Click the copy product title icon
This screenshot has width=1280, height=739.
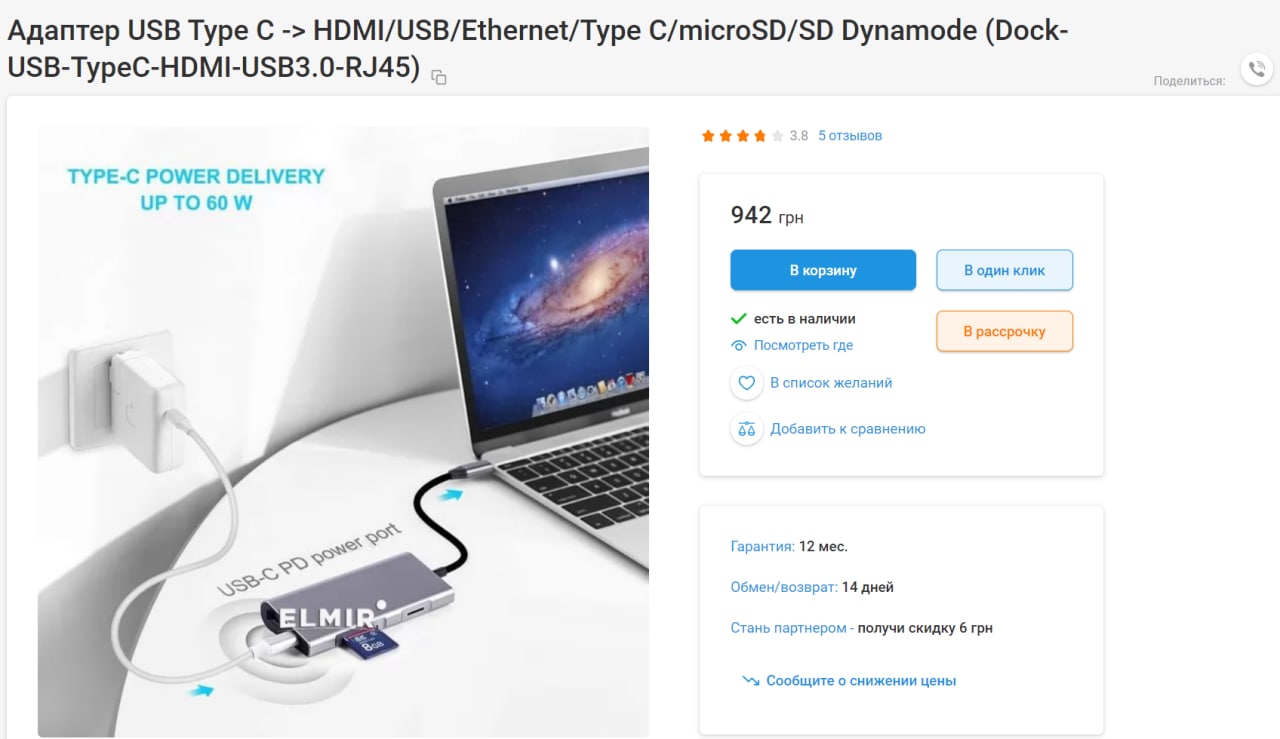tap(438, 77)
